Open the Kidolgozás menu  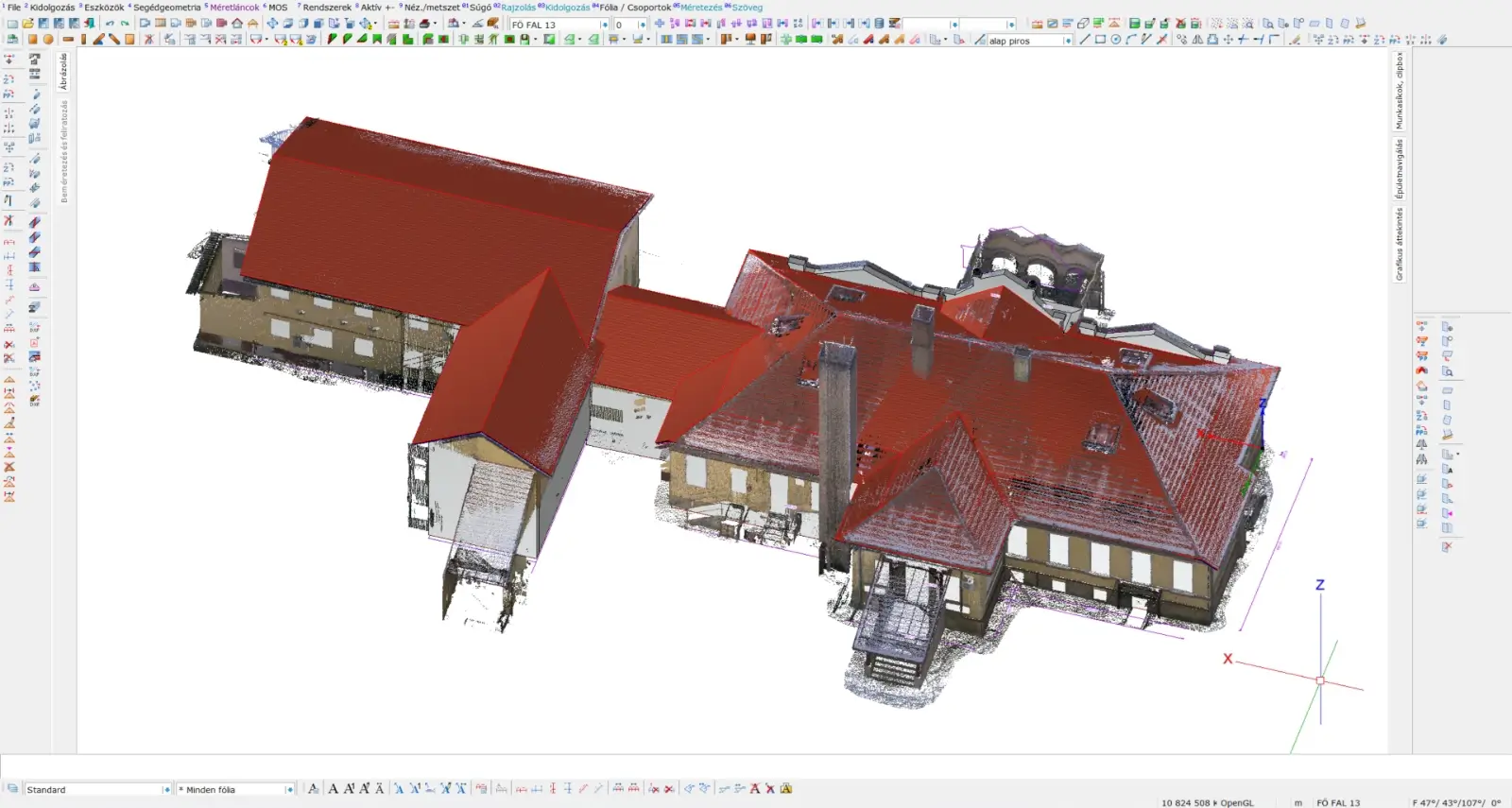pyautogui.click(x=52, y=7)
